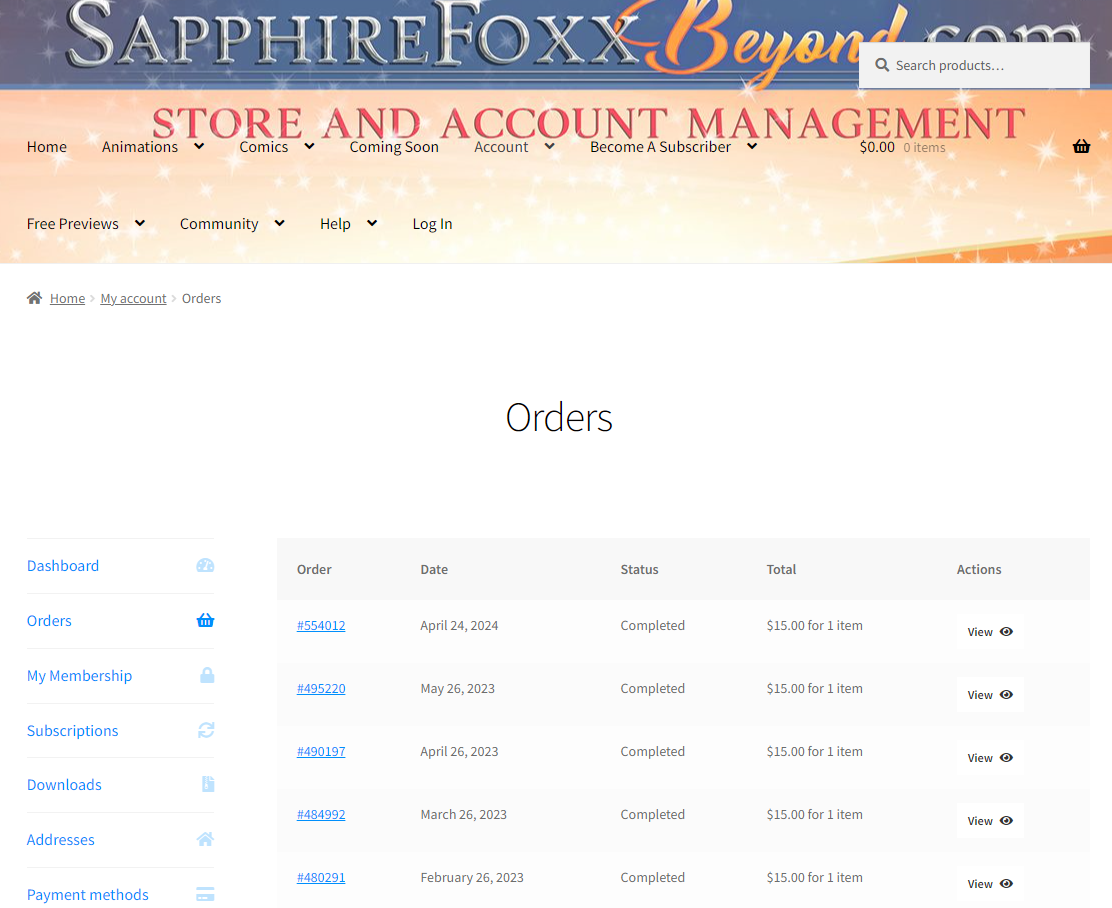The width and height of the screenshot is (1112, 908).
Task: Click the My Membership lock icon
Action: [206, 675]
